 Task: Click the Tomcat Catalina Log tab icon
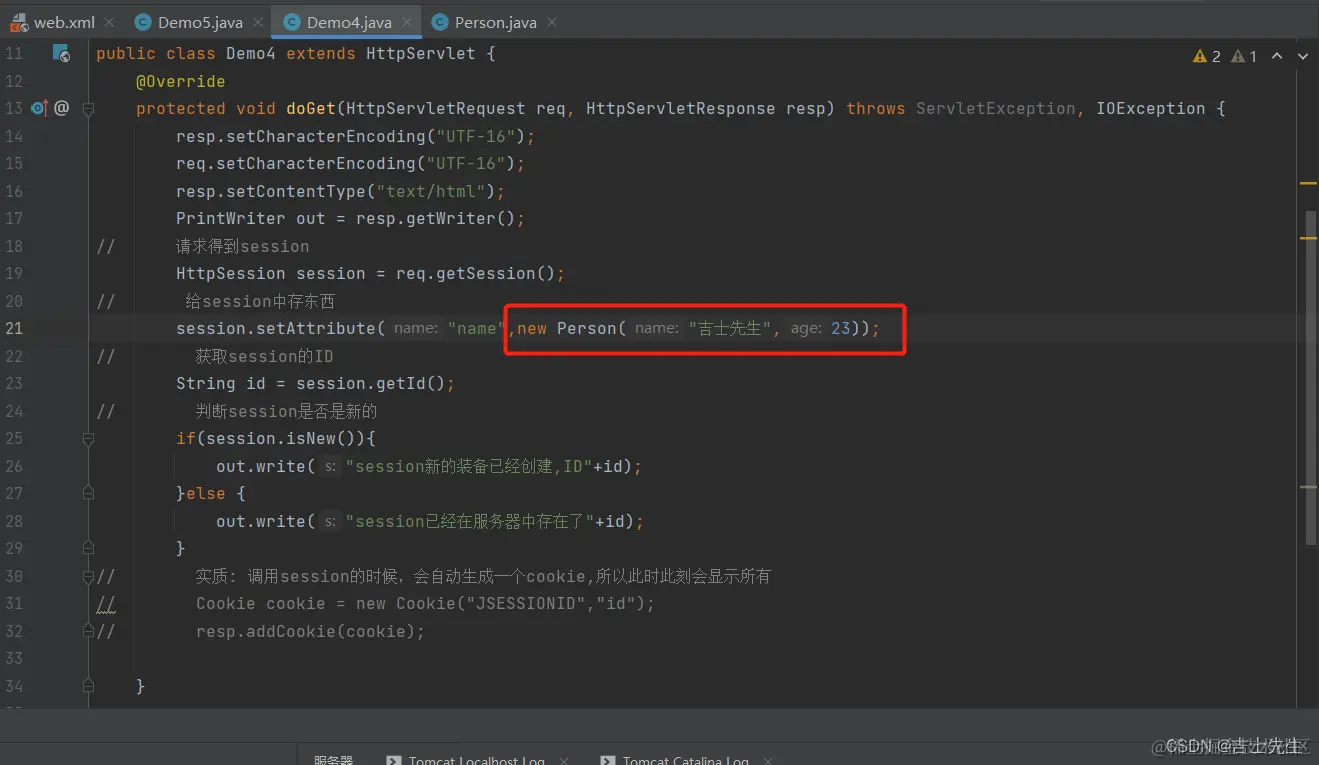pyautogui.click(x=608, y=761)
